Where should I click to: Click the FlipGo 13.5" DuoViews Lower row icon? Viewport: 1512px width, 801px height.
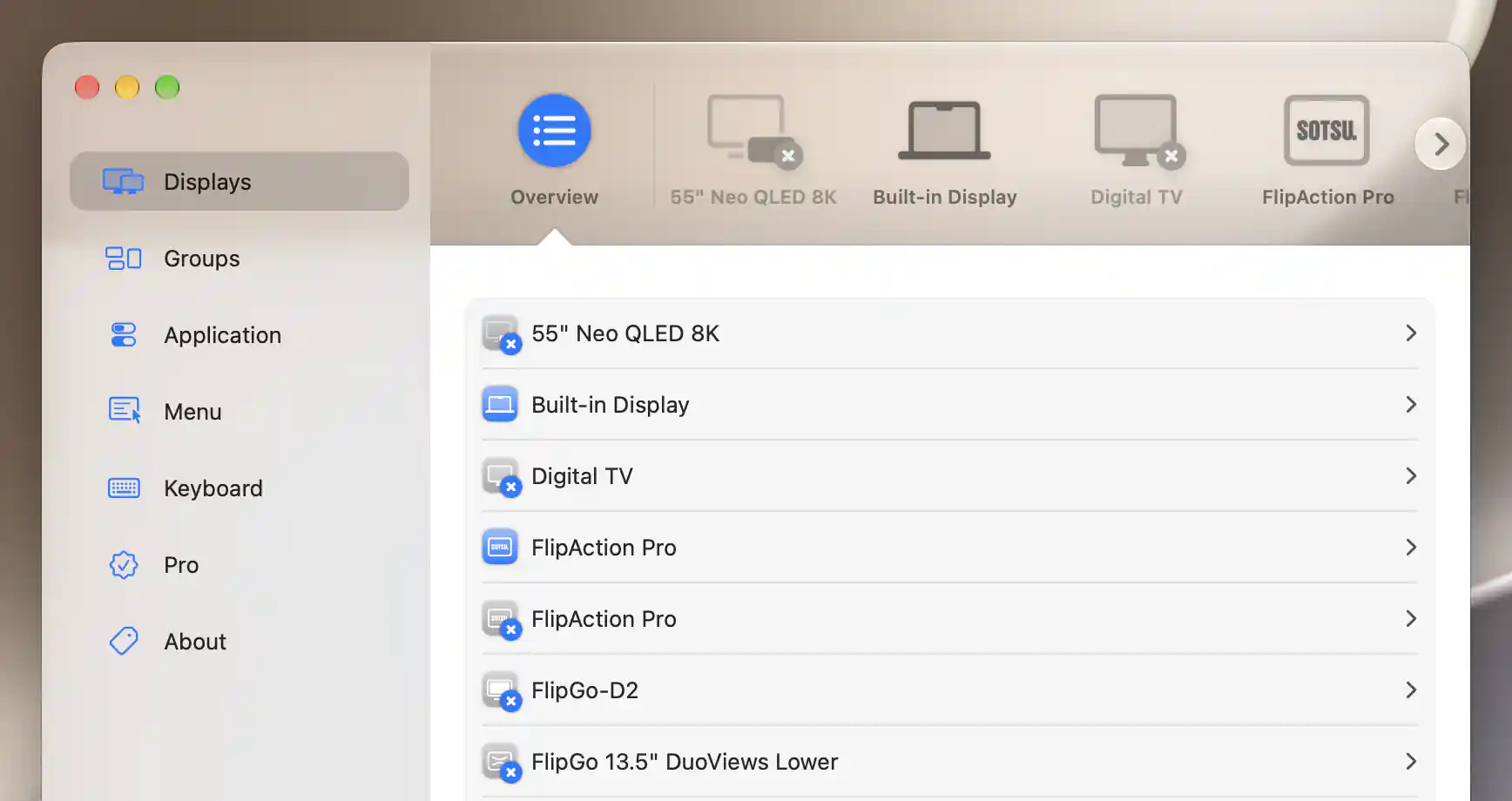click(501, 763)
